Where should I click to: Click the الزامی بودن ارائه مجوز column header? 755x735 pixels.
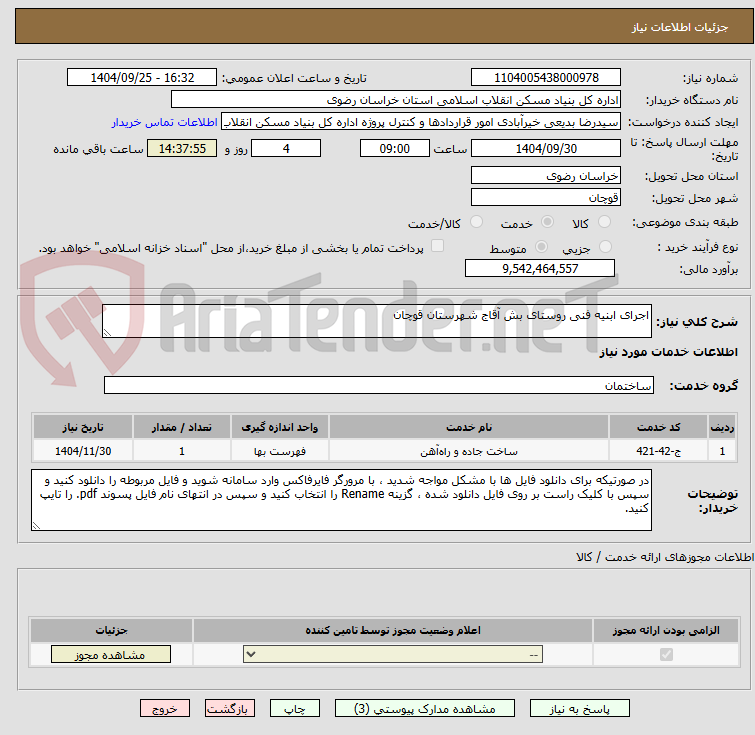click(666, 630)
